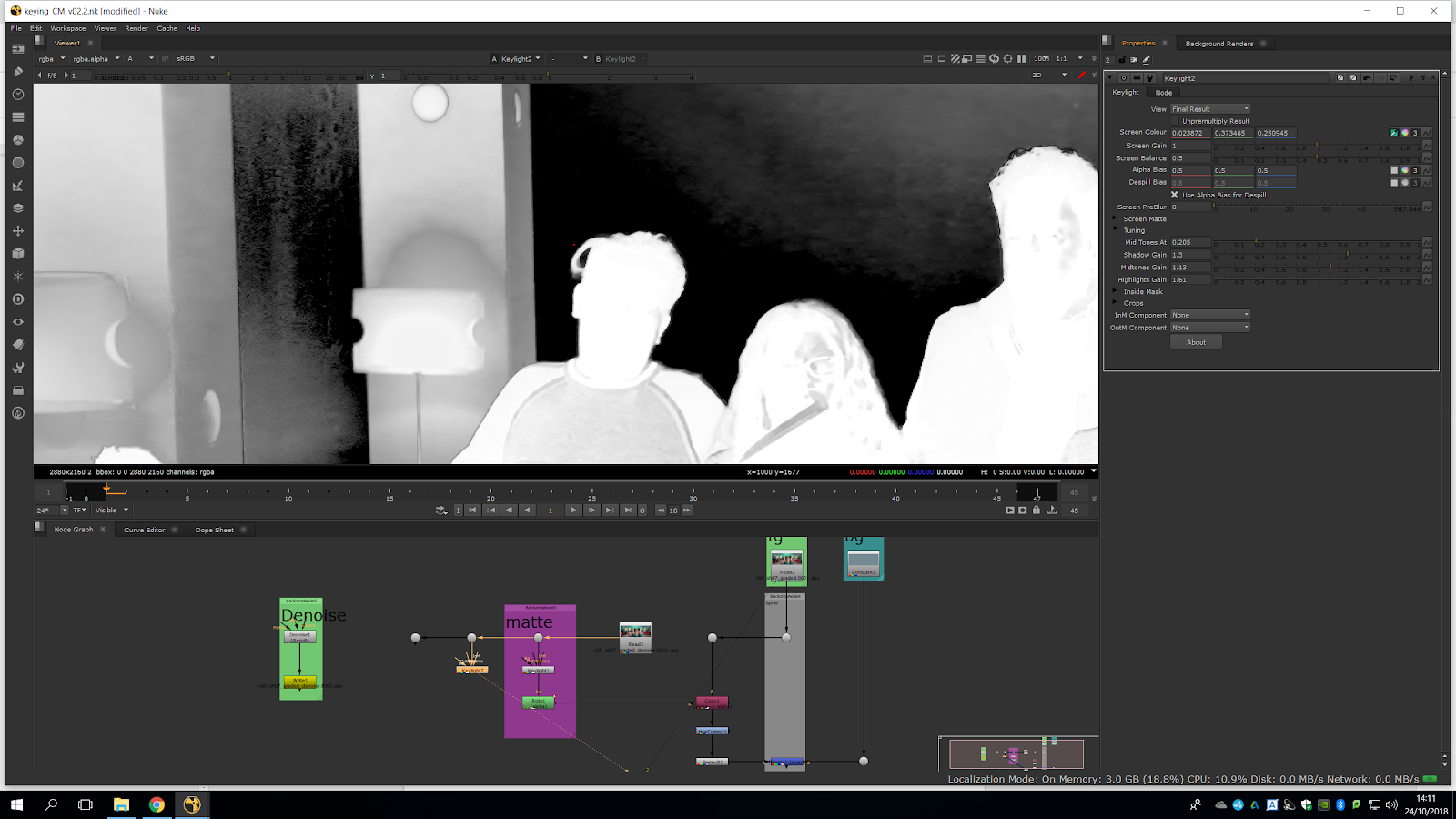Open the Draw nodes menu in toolbar

click(17, 72)
